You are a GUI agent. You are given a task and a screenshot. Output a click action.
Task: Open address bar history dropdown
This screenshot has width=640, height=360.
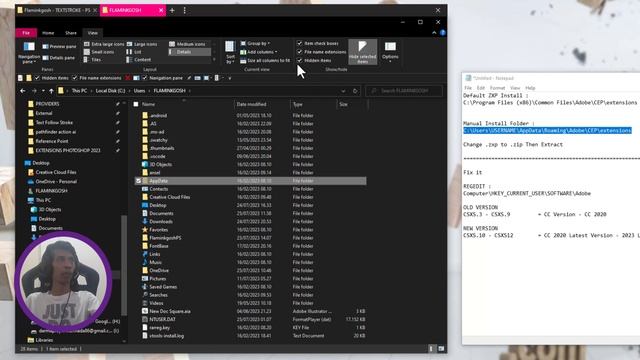(343, 91)
